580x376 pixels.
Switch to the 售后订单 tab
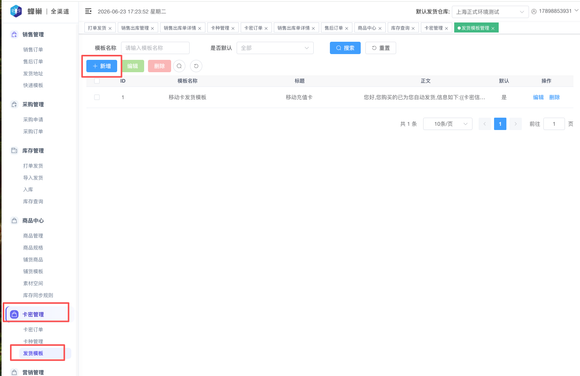pyautogui.click(x=334, y=28)
